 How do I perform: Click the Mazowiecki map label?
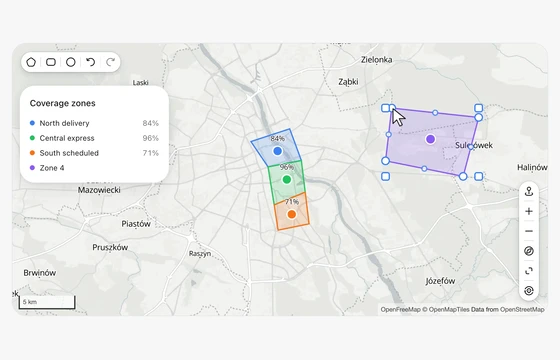point(99,190)
